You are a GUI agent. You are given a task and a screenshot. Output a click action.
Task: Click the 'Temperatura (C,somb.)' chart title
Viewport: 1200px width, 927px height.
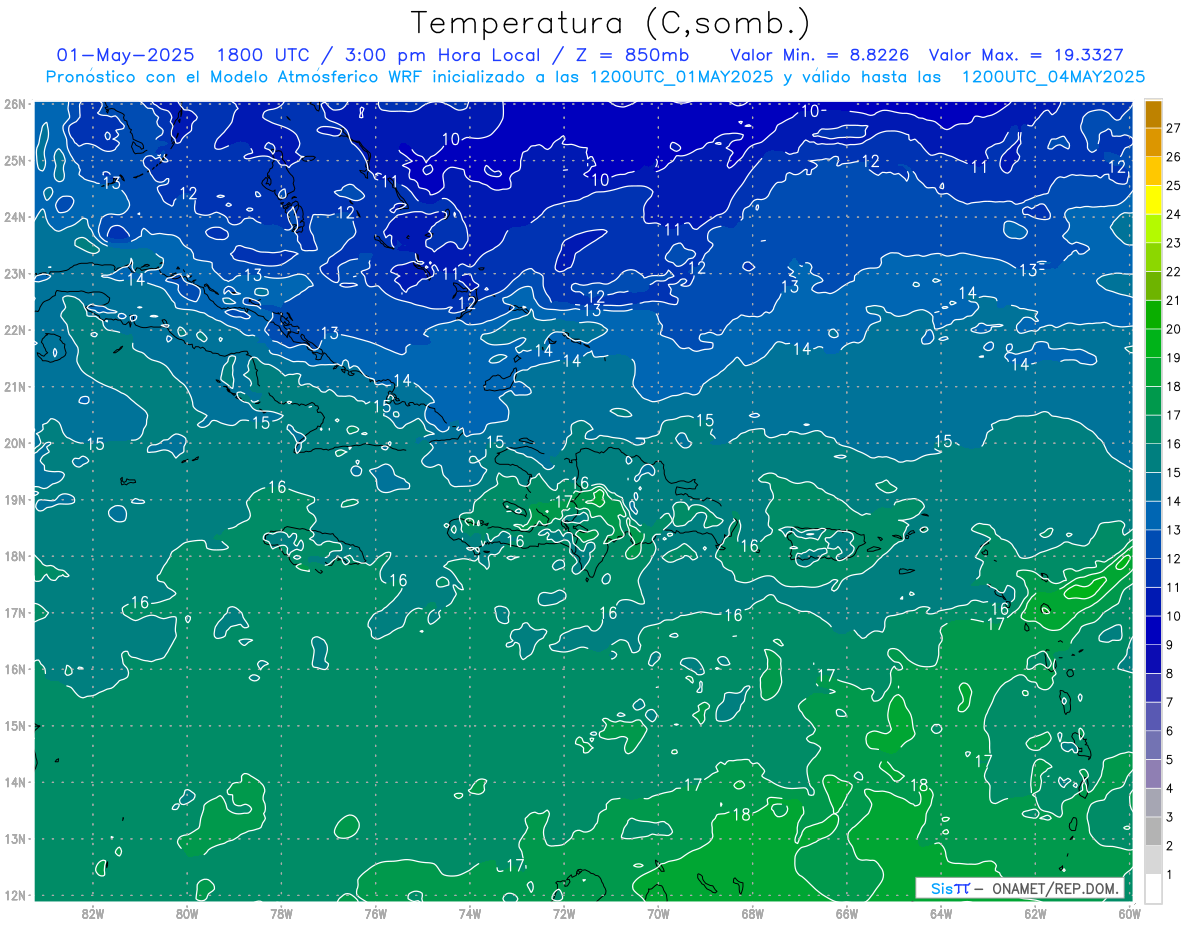(611, 23)
